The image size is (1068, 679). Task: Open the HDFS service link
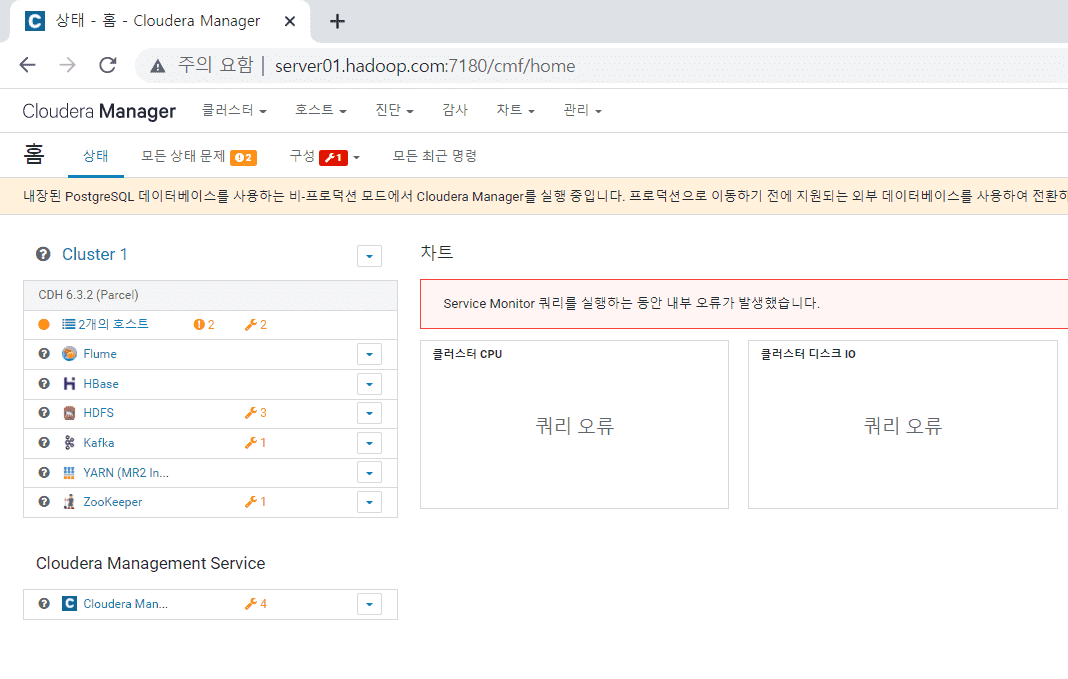98,413
